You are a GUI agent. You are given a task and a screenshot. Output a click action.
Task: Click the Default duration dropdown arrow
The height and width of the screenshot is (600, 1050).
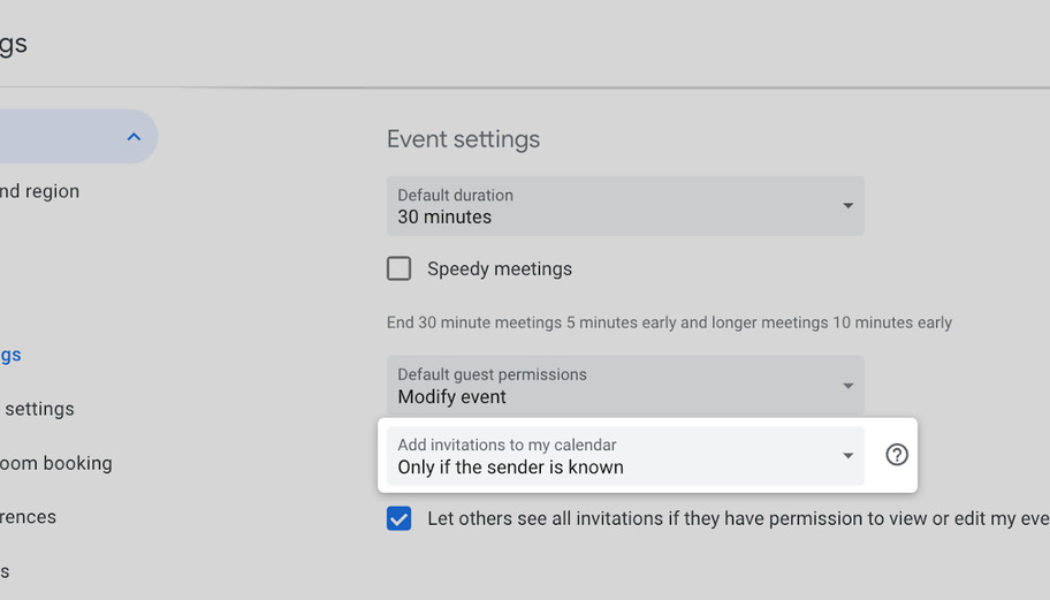coord(848,206)
